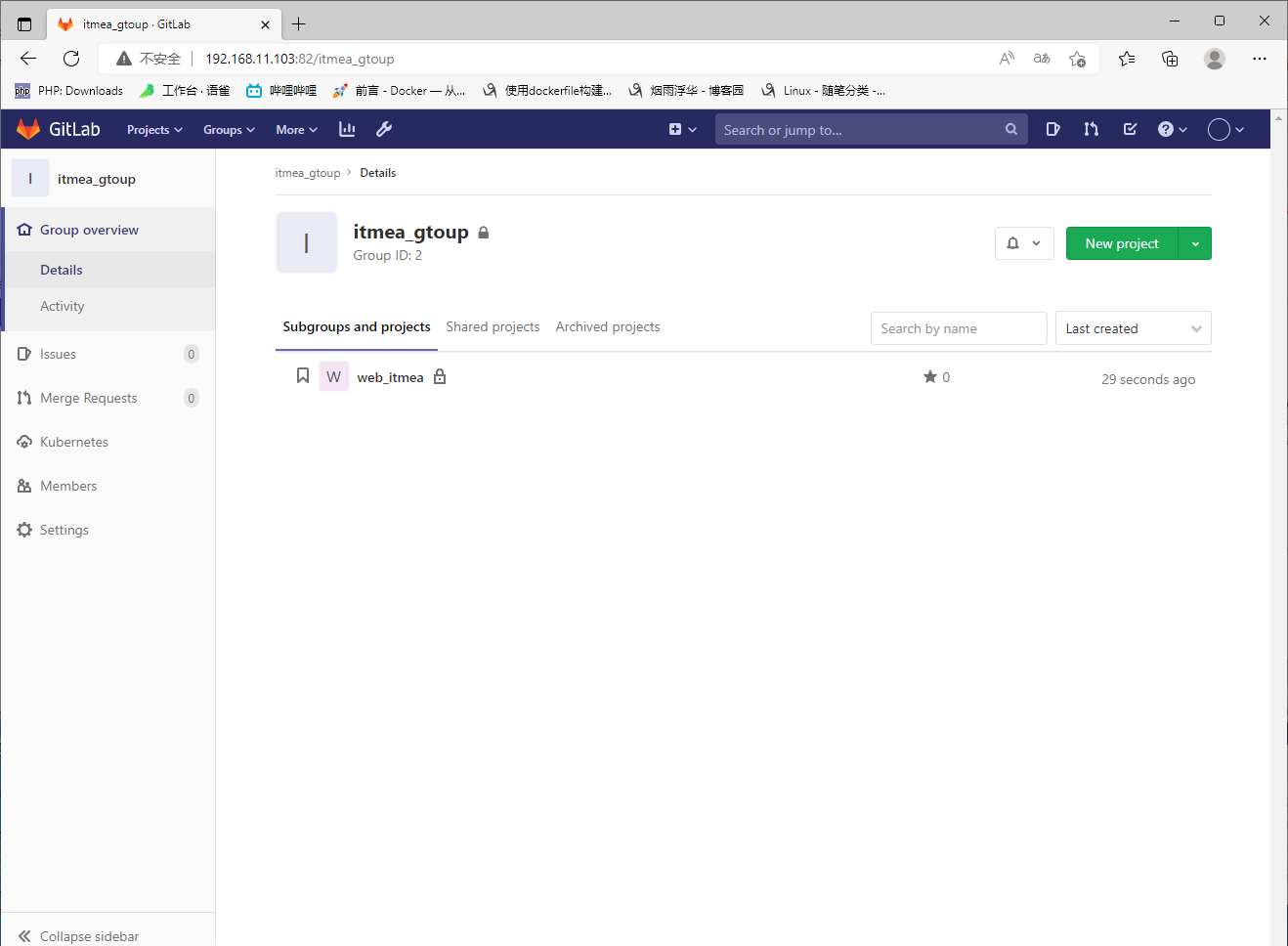
Task: Click the bookmark icon beside web_itmea
Action: pyautogui.click(x=303, y=376)
